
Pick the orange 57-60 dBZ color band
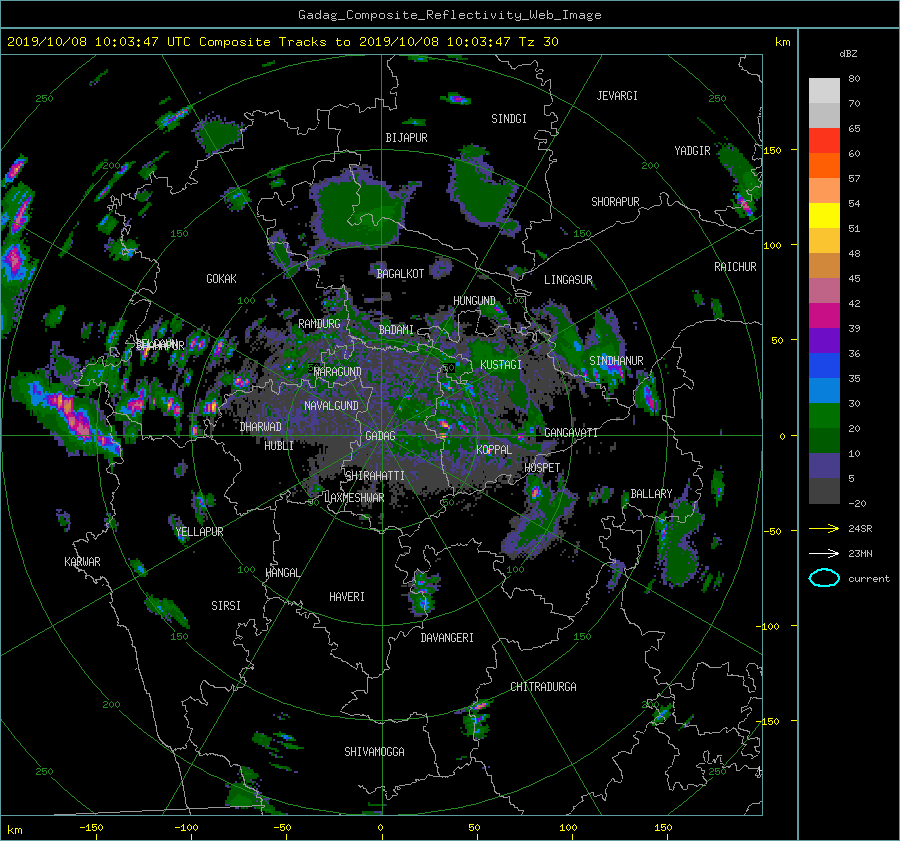click(824, 166)
